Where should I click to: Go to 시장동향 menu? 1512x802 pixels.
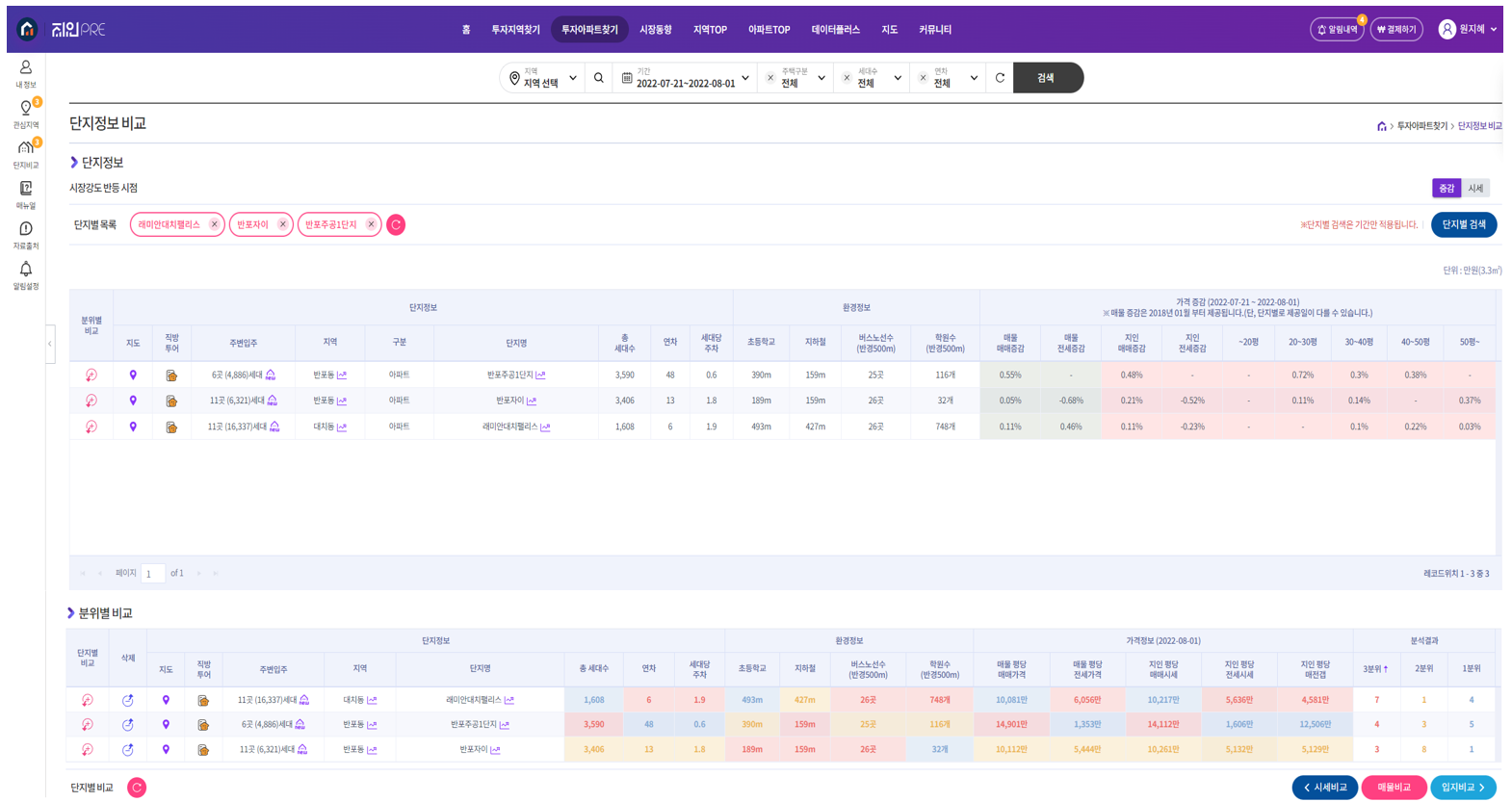point(655,30)
